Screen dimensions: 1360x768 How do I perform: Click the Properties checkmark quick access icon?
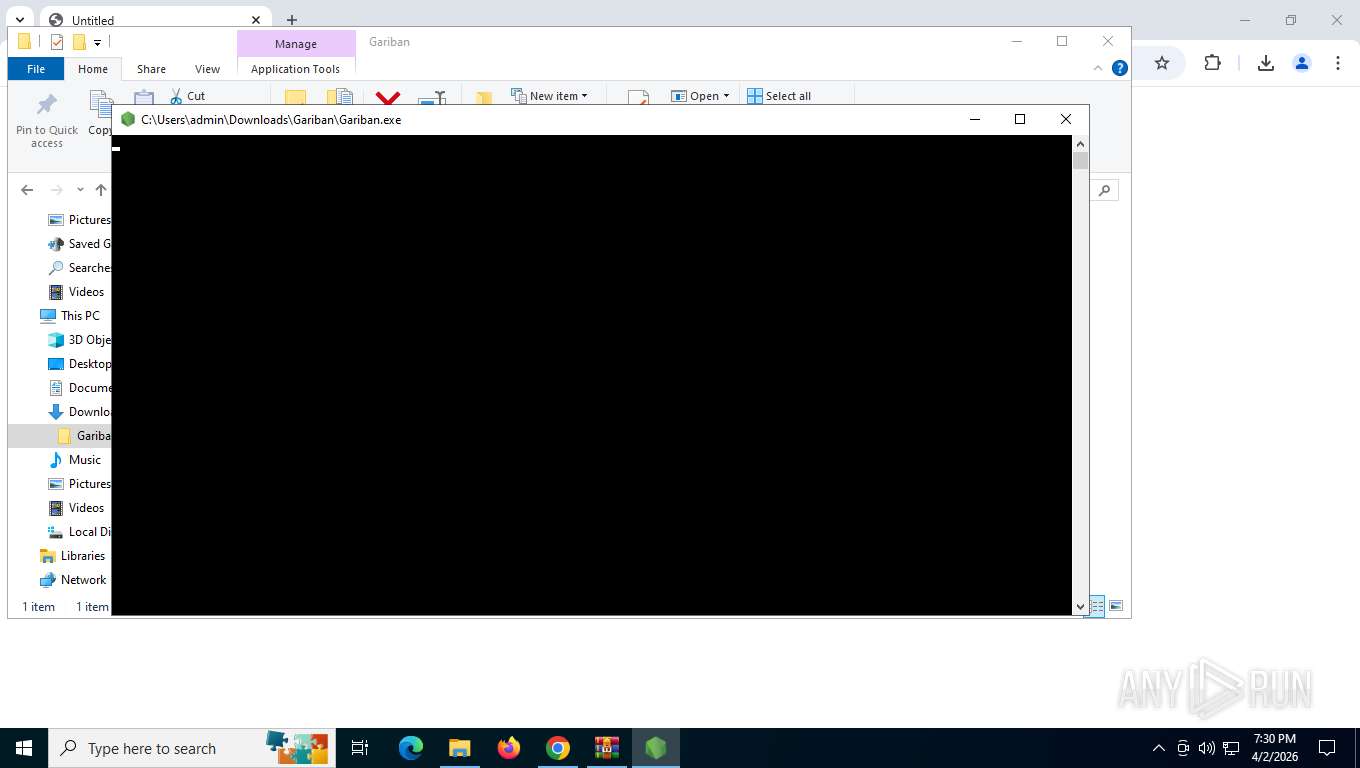tap(57, 42)
